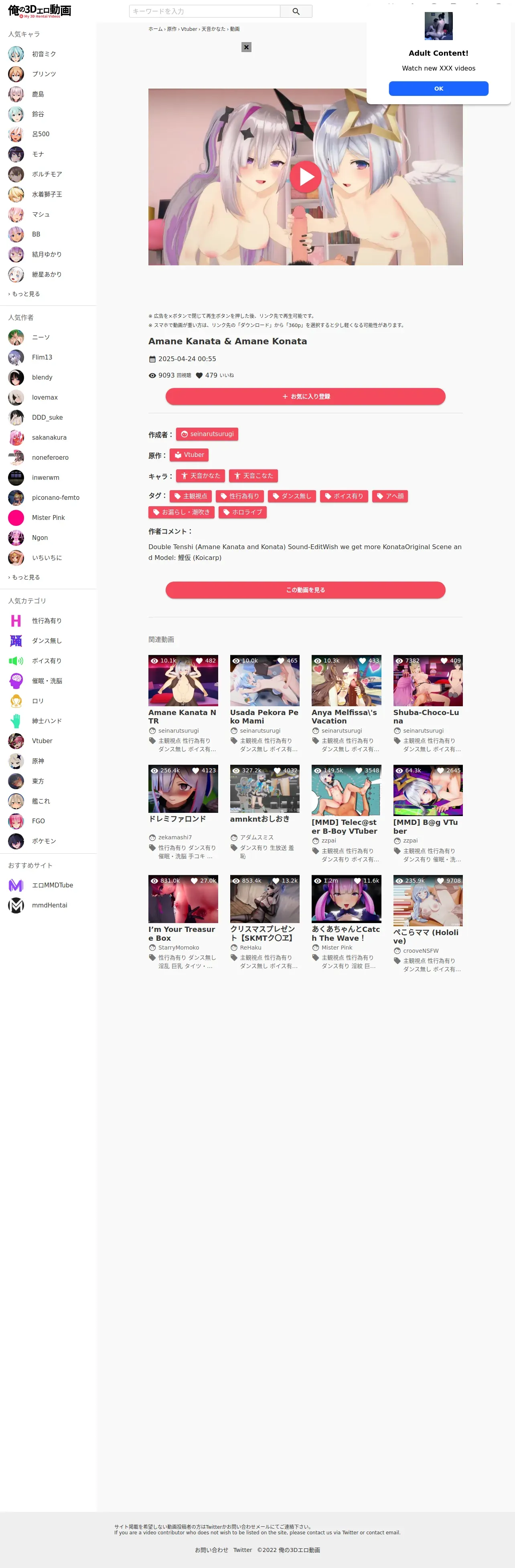Open Flim13 author avatar
The width and height of the screenshot is (515, 1568).
click(16, 357)
